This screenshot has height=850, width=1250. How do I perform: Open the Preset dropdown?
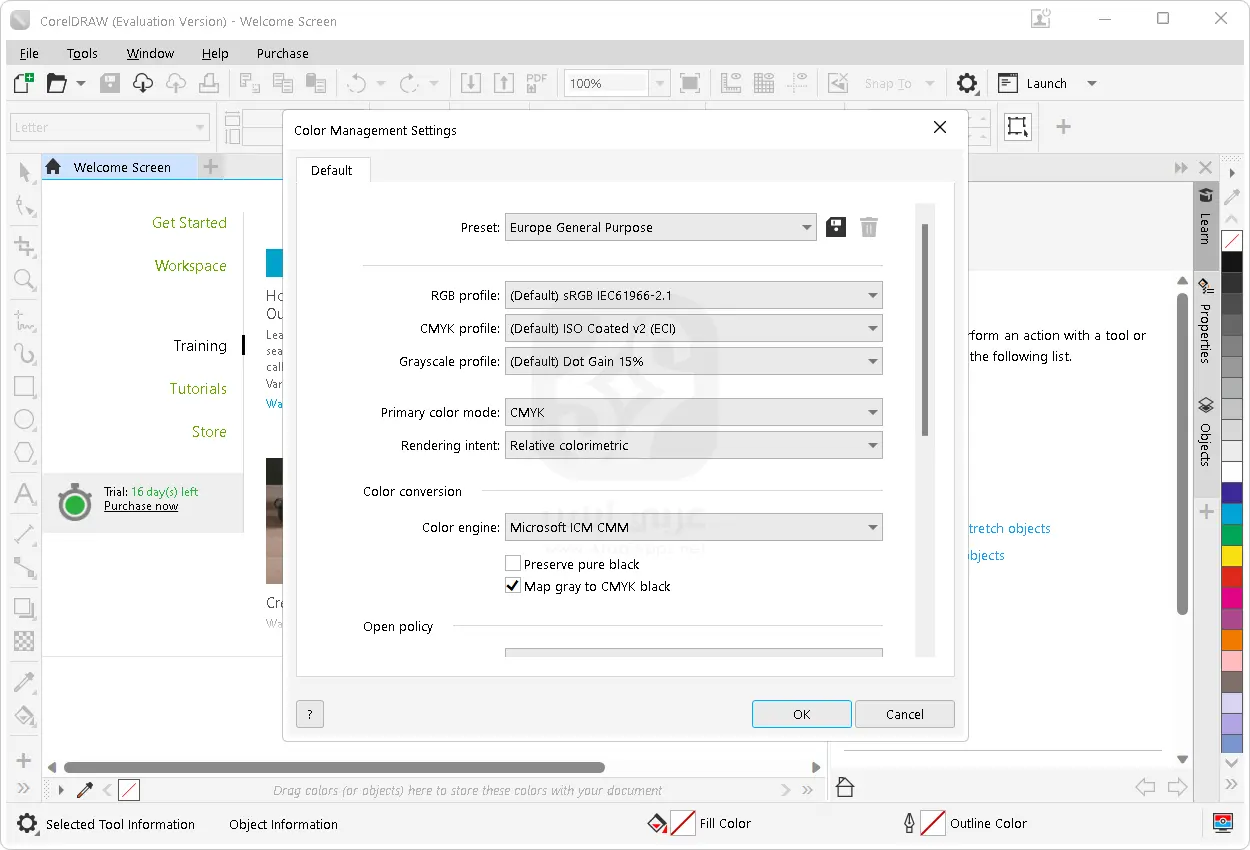click(x=660, y=228)
